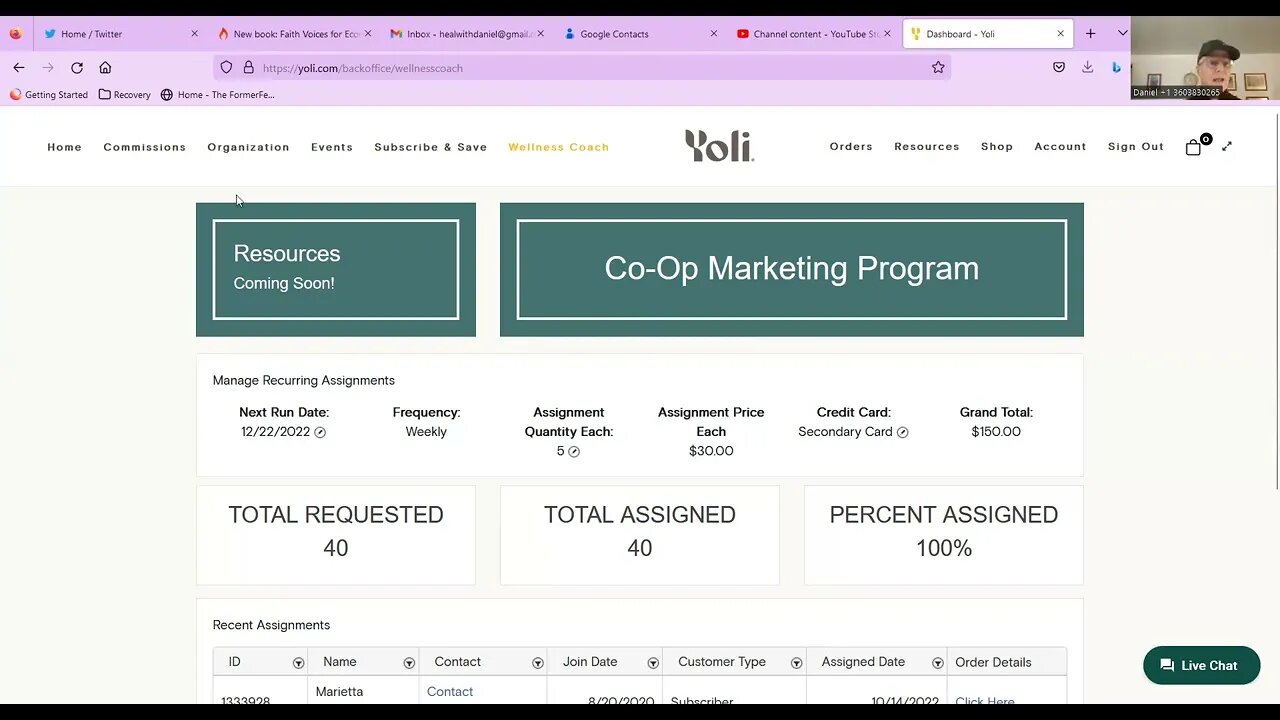Viewport: 1280px width, 720px height.
Task: Open the shopping cart icon
Action: tap(1194, 146)
